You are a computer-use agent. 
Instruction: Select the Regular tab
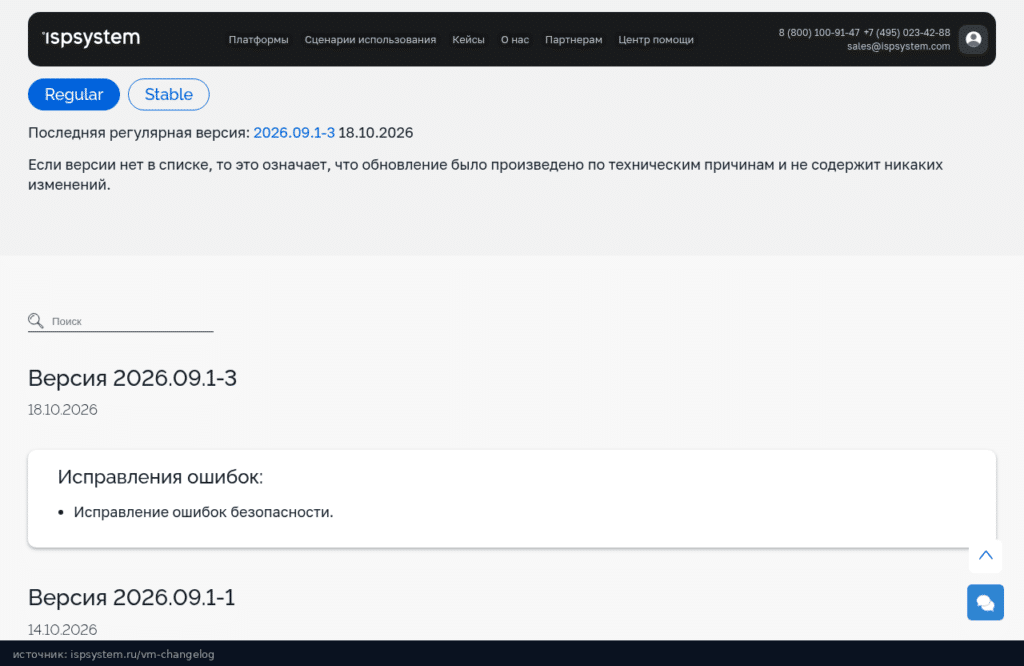74,95
